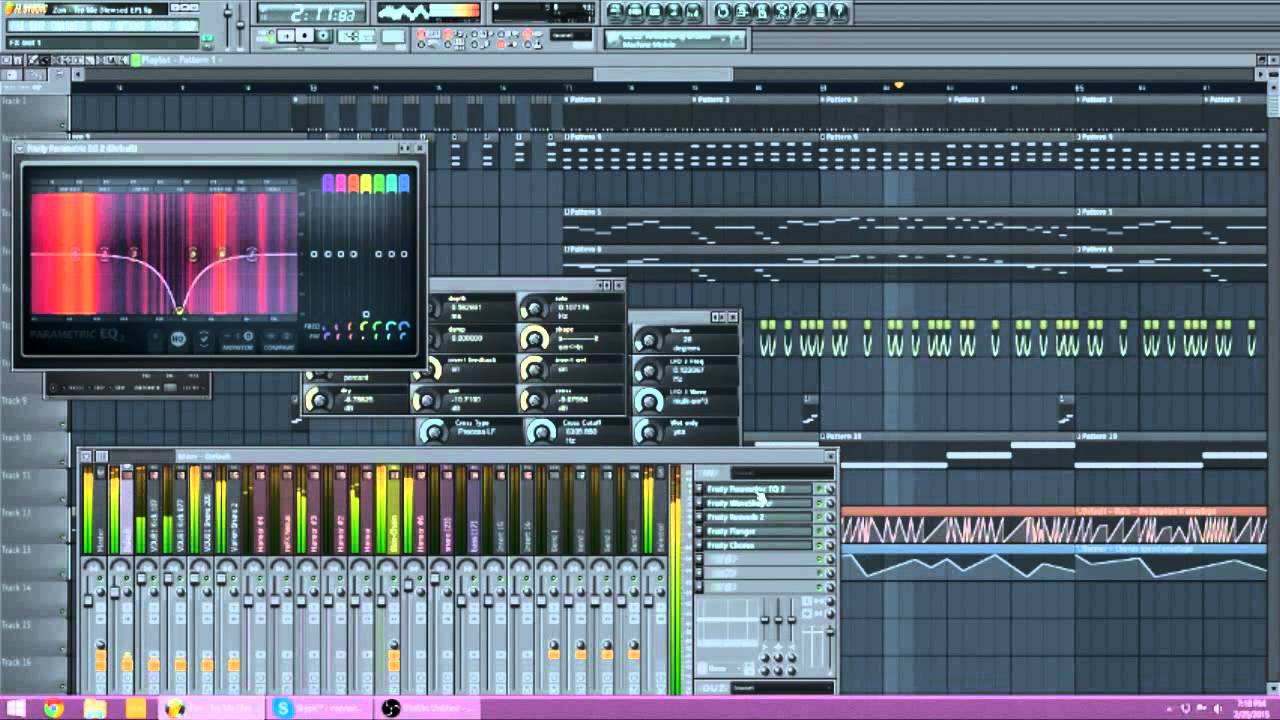Click the purple band 1 swatch in the EQ

[327, 183]
